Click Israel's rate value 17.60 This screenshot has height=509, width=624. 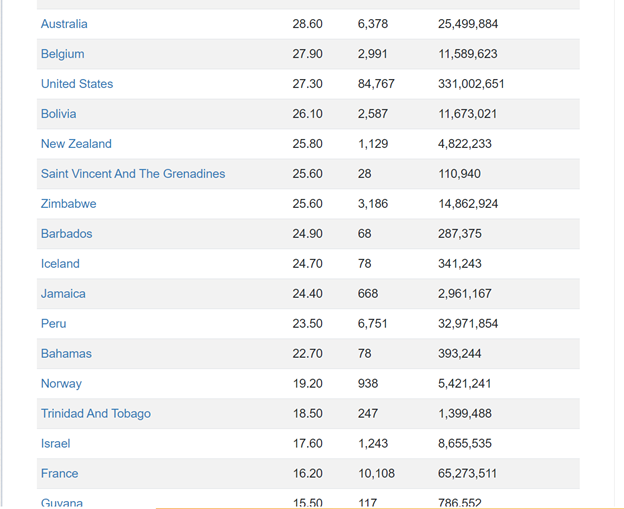pyautogui.click(x=308, y=444)
